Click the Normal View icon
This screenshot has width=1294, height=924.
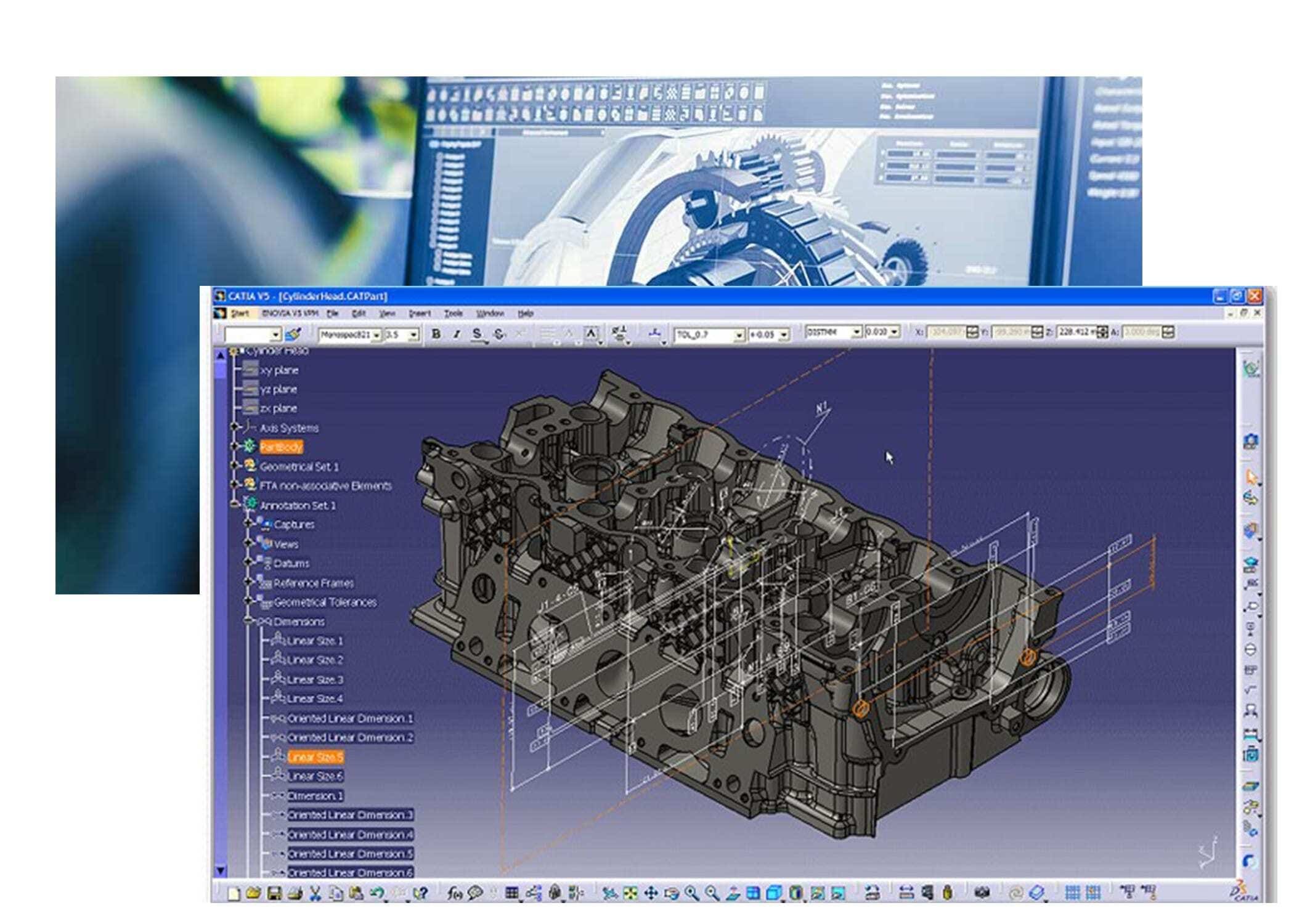733,893
